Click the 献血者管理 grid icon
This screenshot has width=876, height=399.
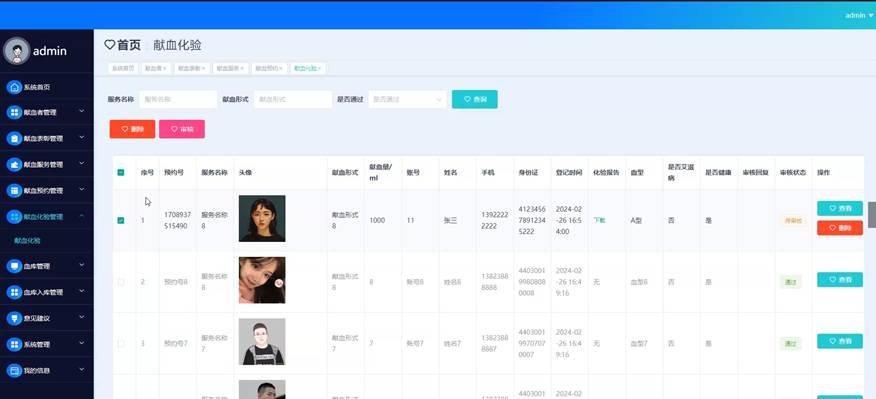click(x=14, y=112)
